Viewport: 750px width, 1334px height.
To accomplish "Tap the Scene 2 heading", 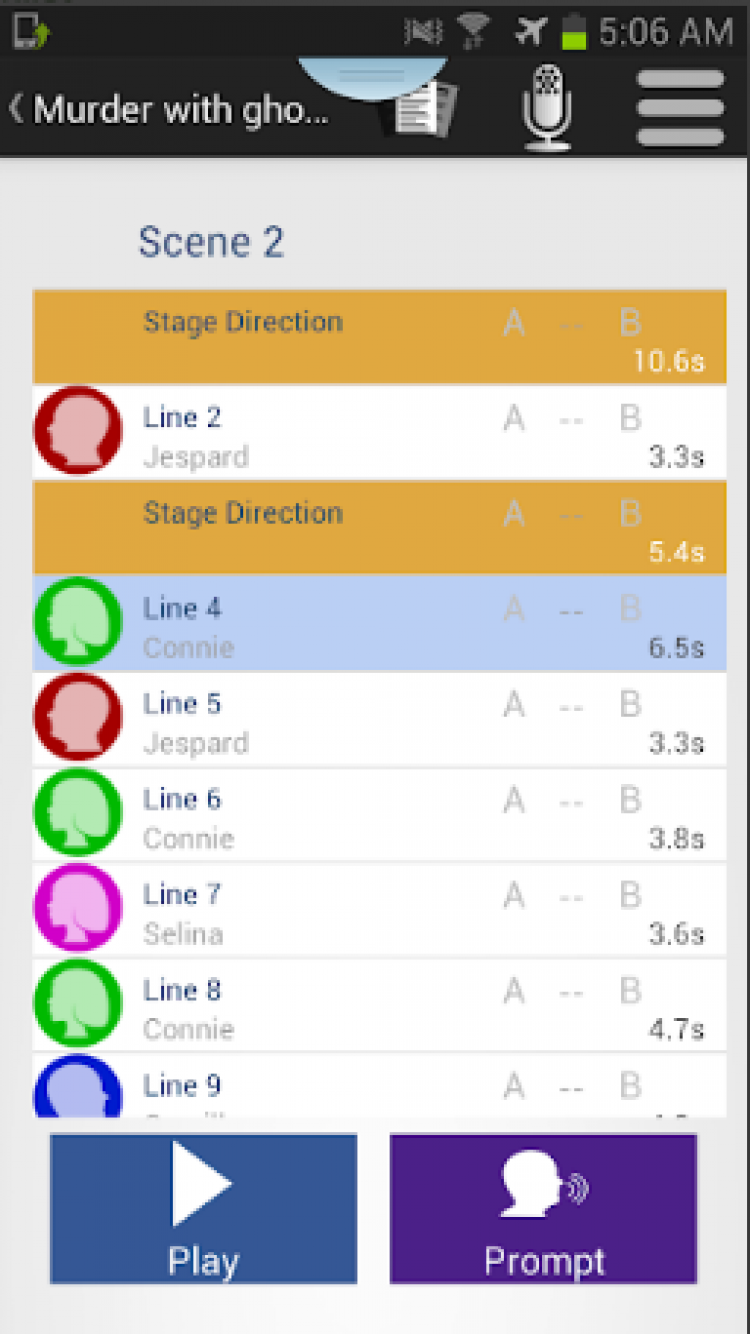I will (210, 242).
